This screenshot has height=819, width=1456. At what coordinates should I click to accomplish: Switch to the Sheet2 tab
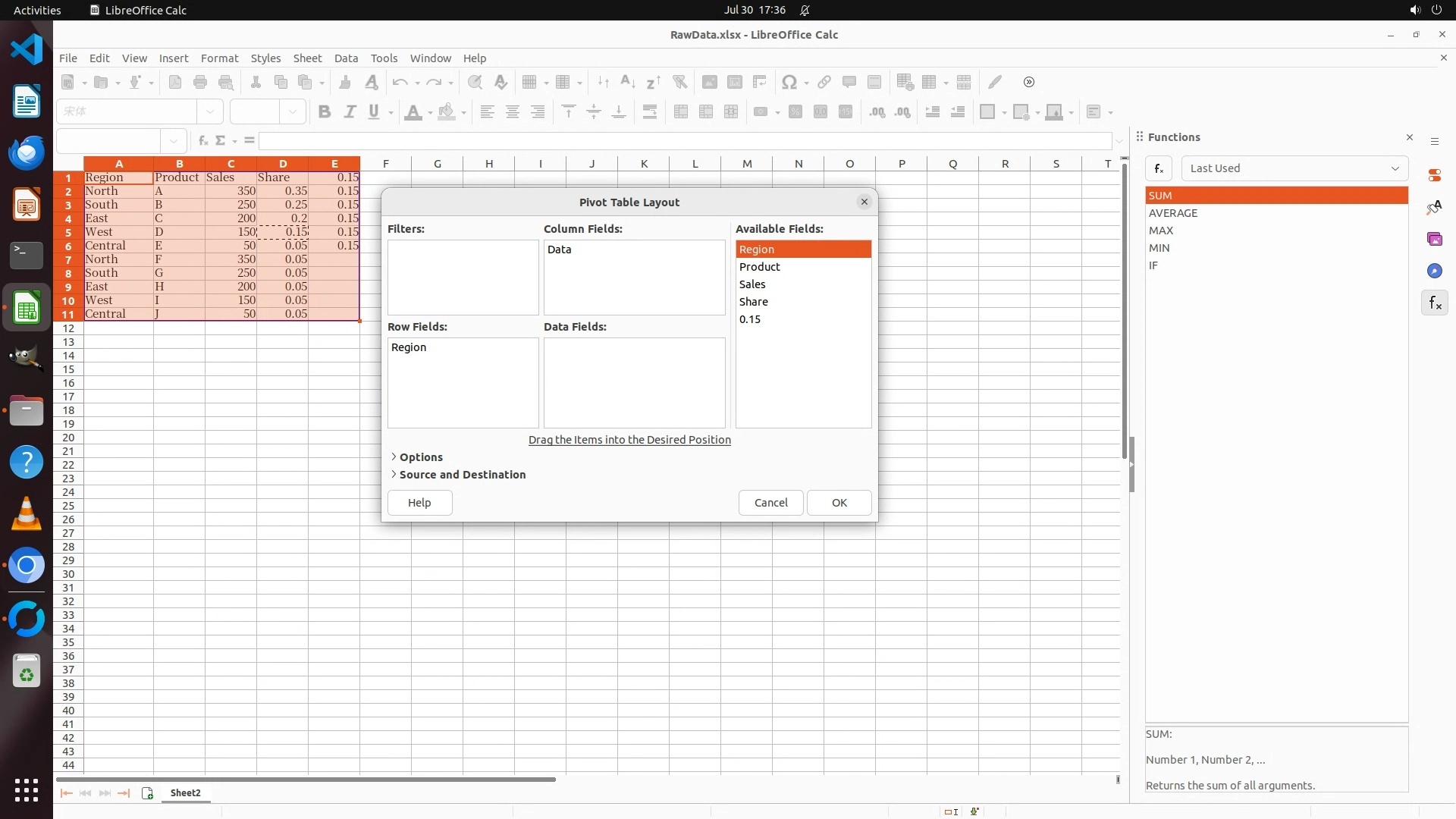pos(185,792)
